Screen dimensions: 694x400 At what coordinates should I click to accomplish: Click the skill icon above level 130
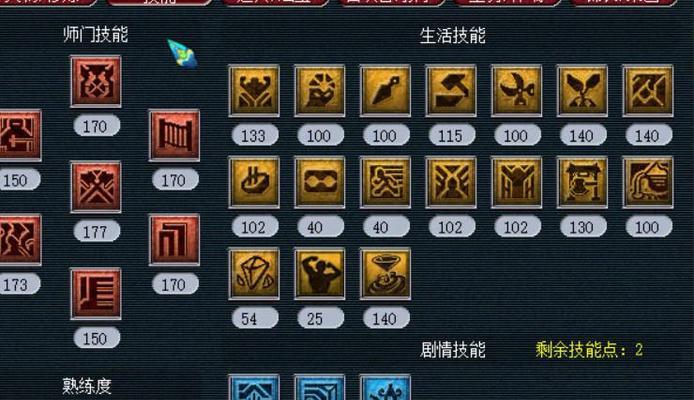point(582,182)
